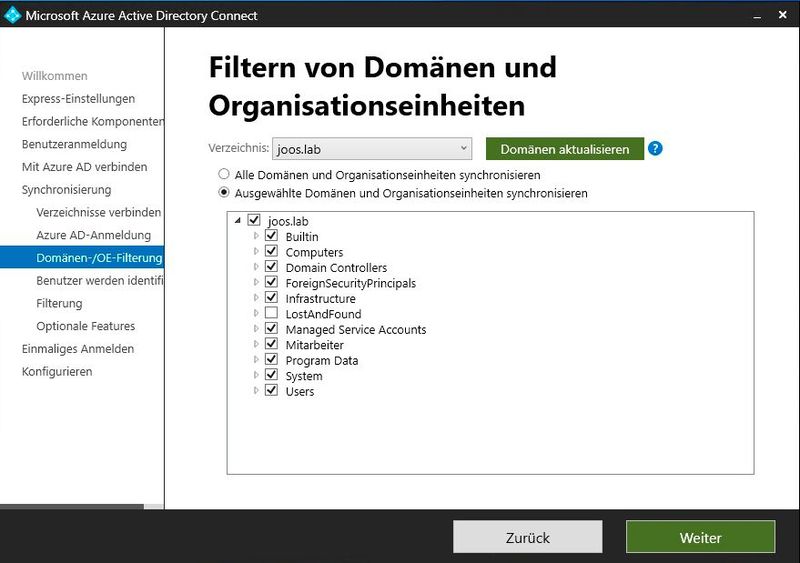Open Express-Einstellungen step in sidebar
The height and width of the screenshot is (563, 800).
tap(78, 99)
